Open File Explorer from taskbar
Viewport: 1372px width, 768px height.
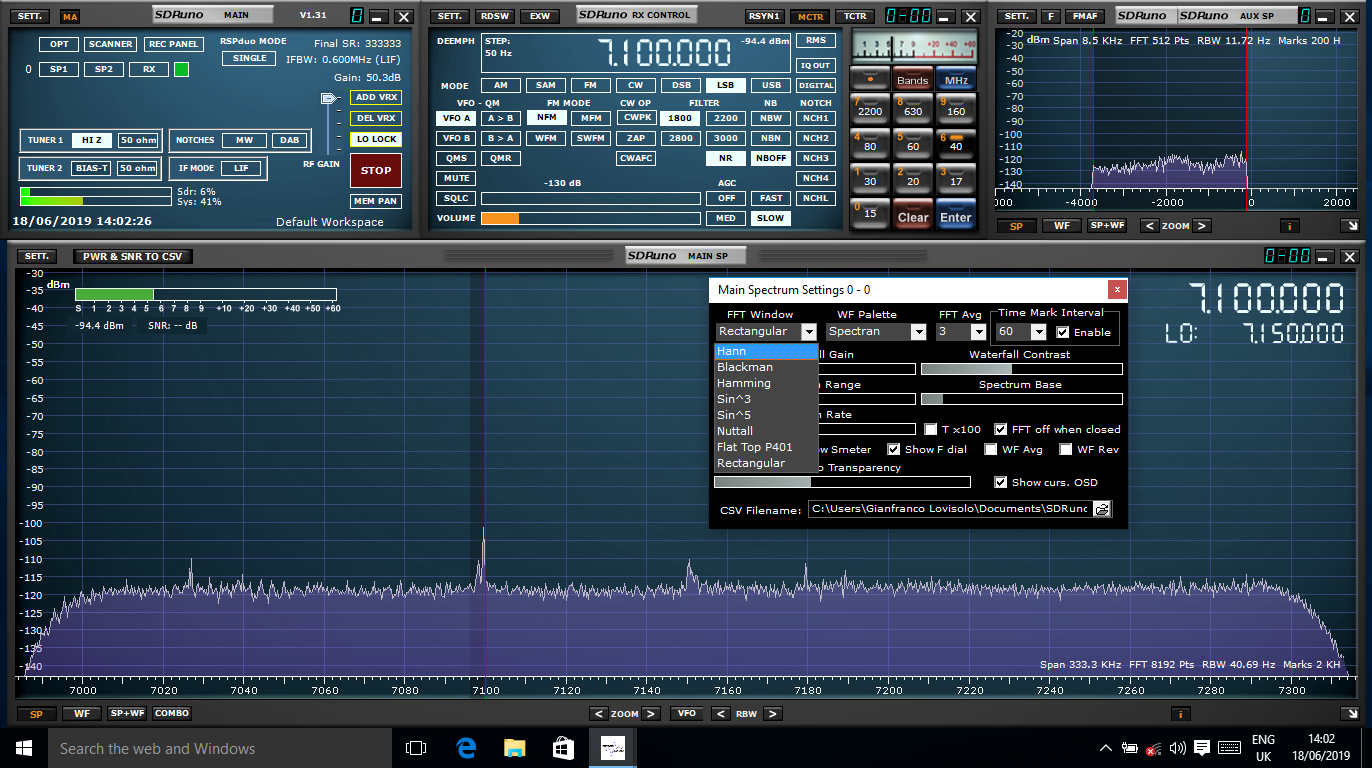pos(514,748)
